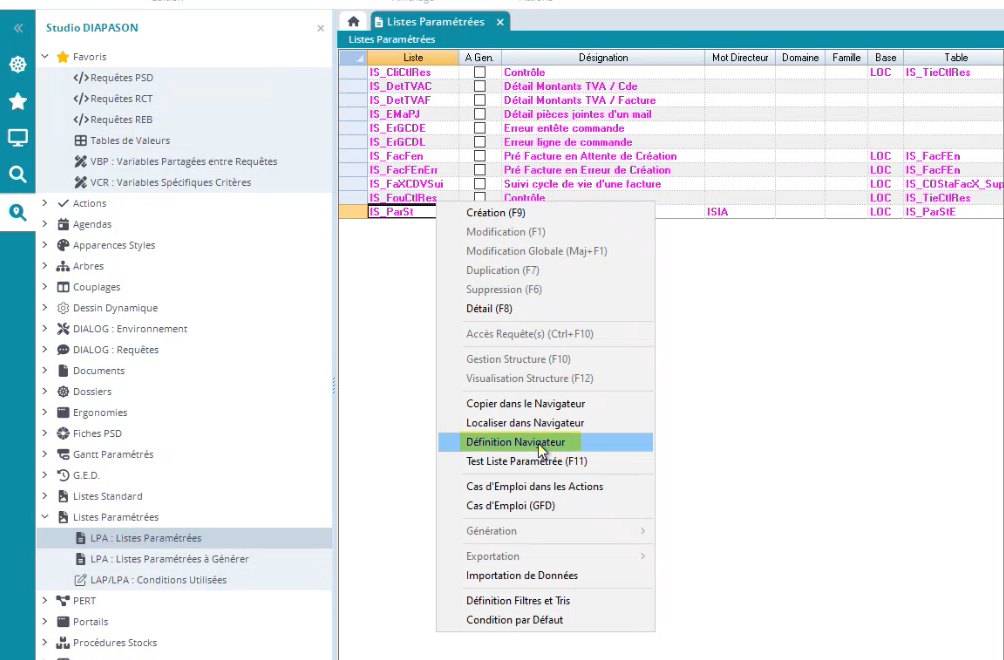The width and height of the screenshot is (1004, 660).
Task: Choose Définition Navigateur from context menu
Action: [515, 442]
